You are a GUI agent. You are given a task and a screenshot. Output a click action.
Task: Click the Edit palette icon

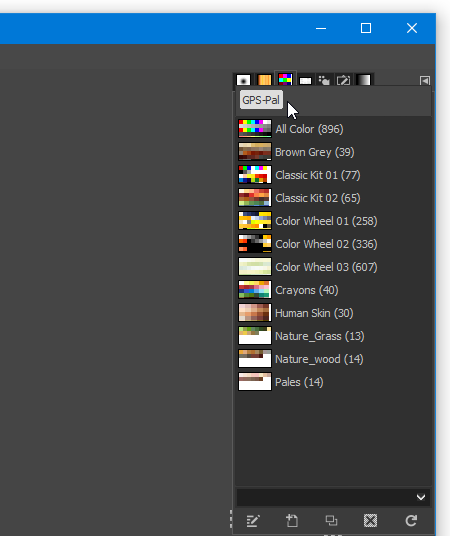point(253,521)
